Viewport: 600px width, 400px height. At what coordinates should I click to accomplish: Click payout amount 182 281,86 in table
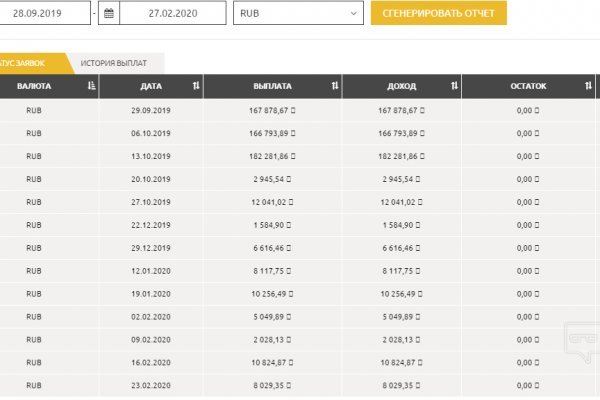click(272, 155)
